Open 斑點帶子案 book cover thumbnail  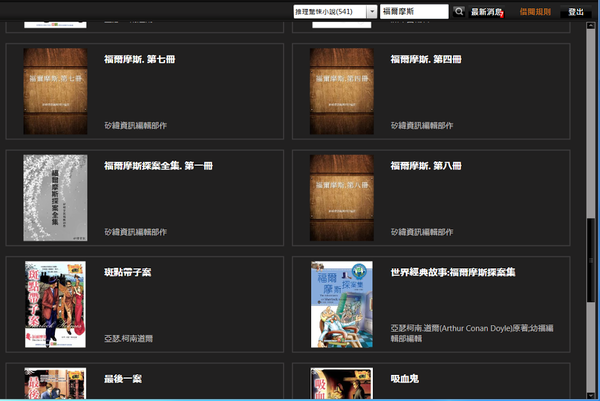pos(55,304)
